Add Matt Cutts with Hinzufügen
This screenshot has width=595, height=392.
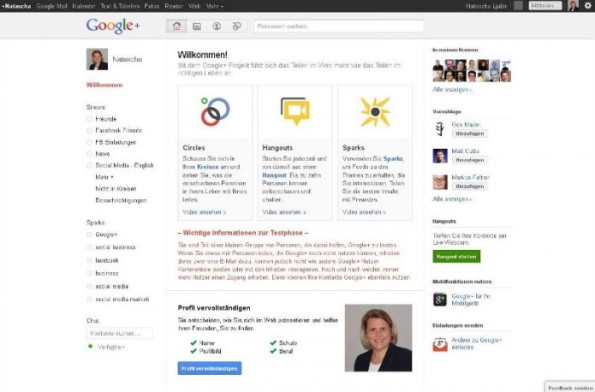pyautogui.click(x=469, y=160)
